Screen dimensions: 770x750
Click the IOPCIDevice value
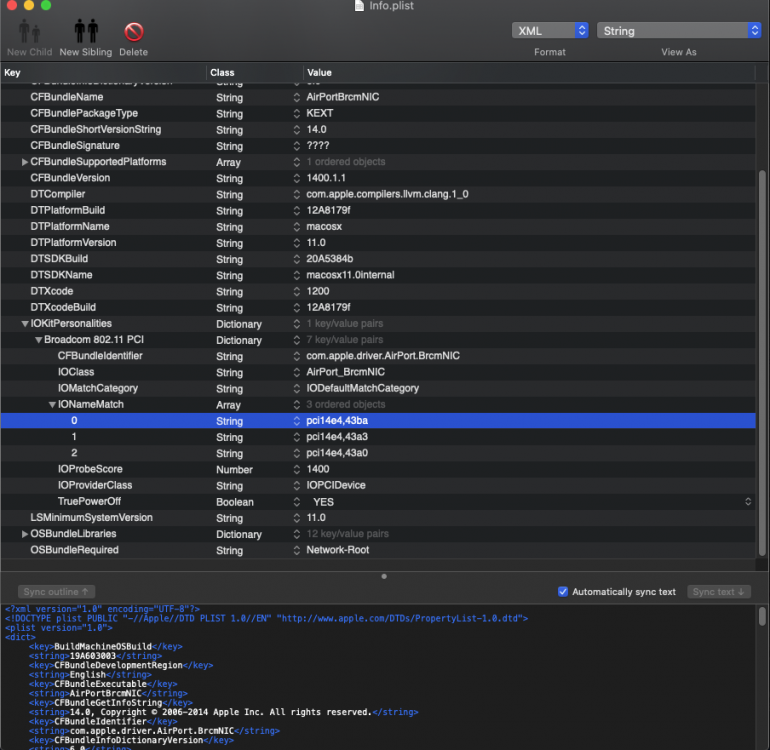click(x=336, y=485)
